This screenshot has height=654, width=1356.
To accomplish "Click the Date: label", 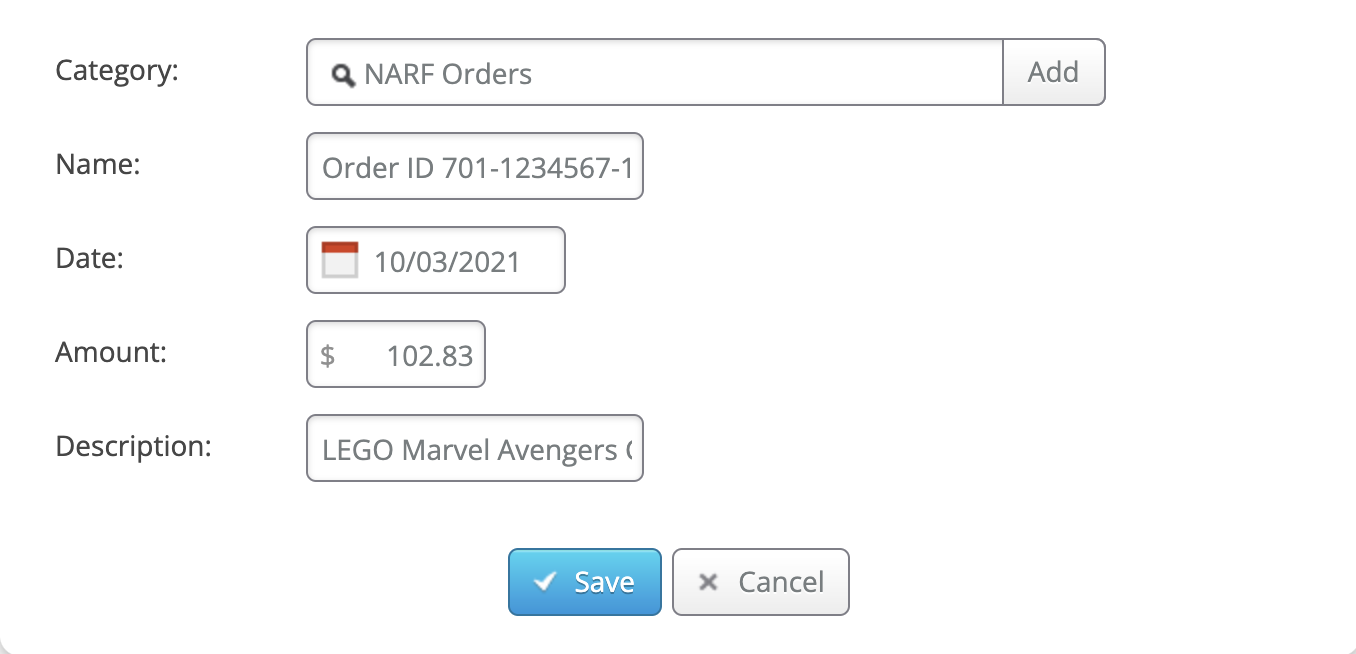I will tap(89, 259).
